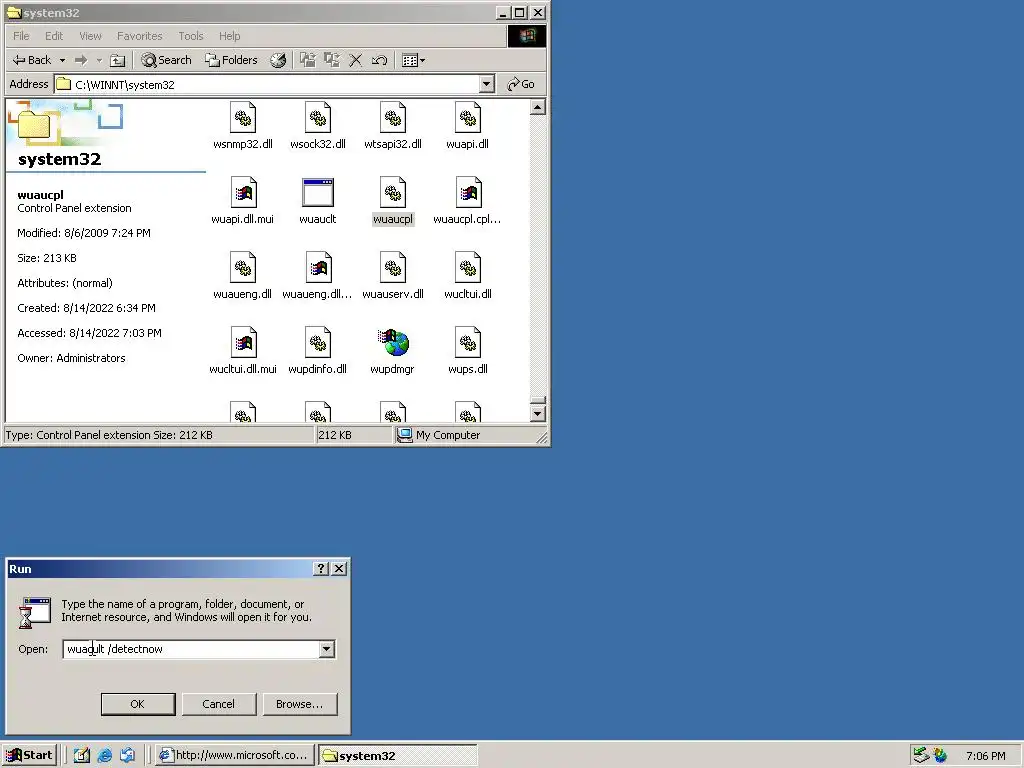Launch Outlook Express from quick launch
This screenshot has height=768, width=1024.
point(127,756)
